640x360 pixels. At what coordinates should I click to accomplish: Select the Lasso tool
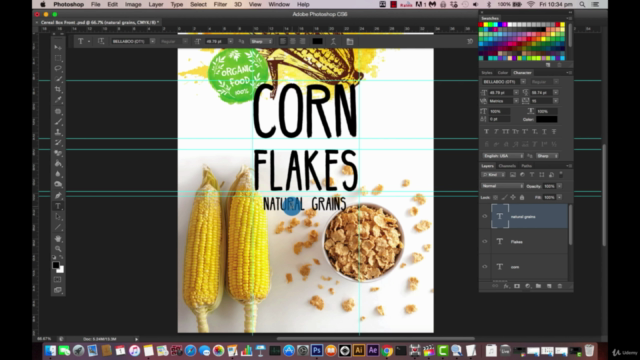(58, 68)
